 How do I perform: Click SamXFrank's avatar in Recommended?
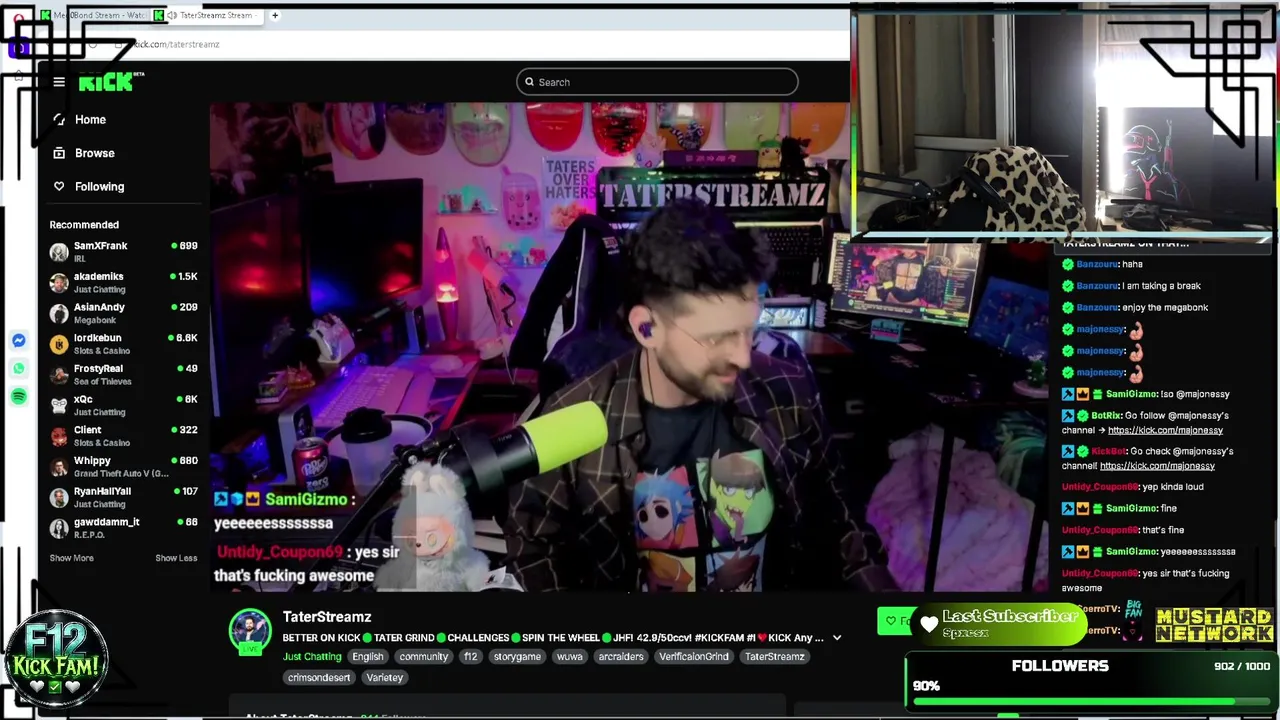coord(59,252)
